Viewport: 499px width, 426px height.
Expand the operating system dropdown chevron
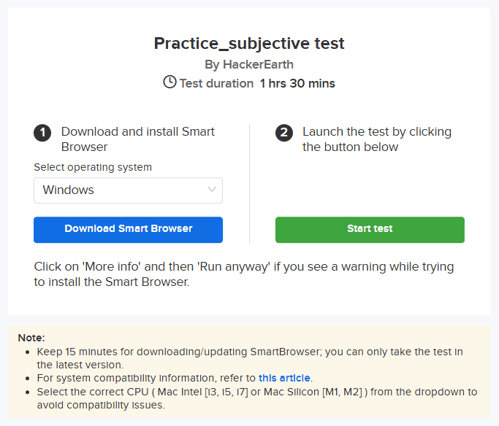coord(212,190)
